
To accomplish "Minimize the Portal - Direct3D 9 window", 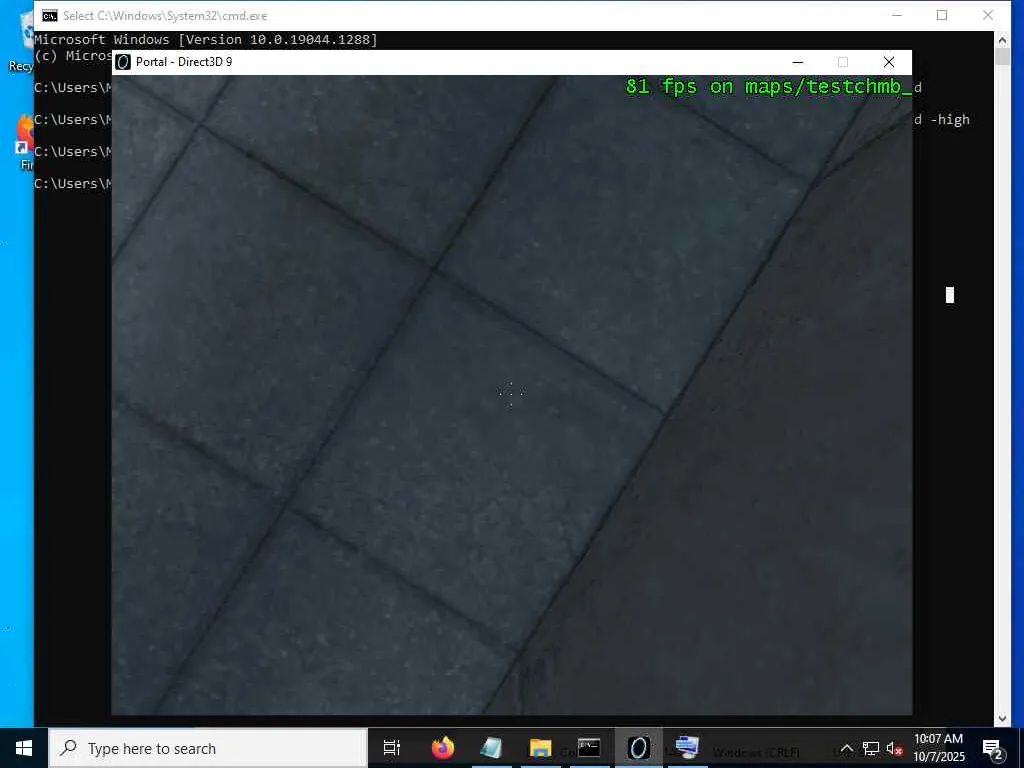I will [797, 62].
